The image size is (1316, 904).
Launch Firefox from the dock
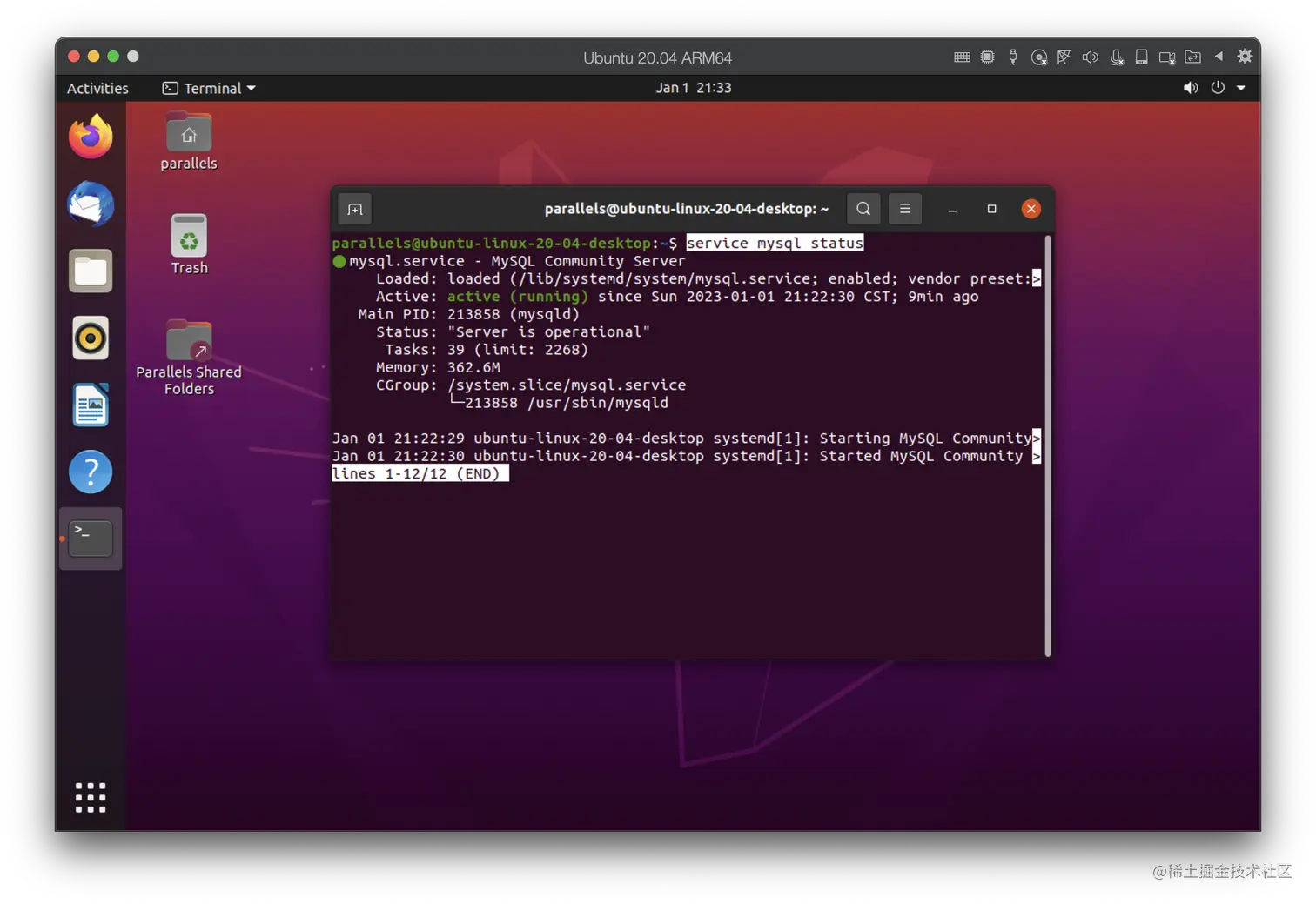[x=90, y=137]
